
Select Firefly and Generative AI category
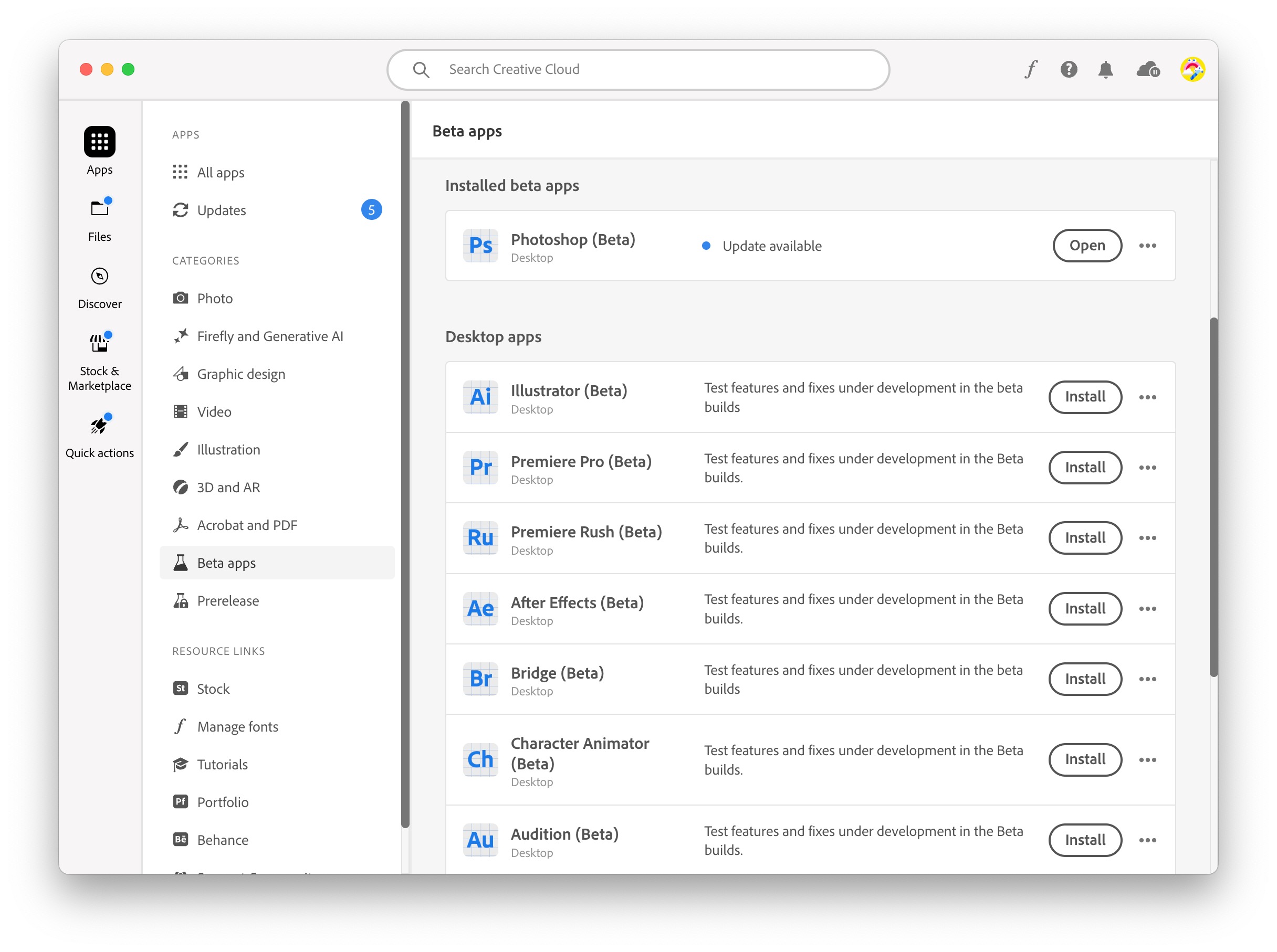[277, 336]
